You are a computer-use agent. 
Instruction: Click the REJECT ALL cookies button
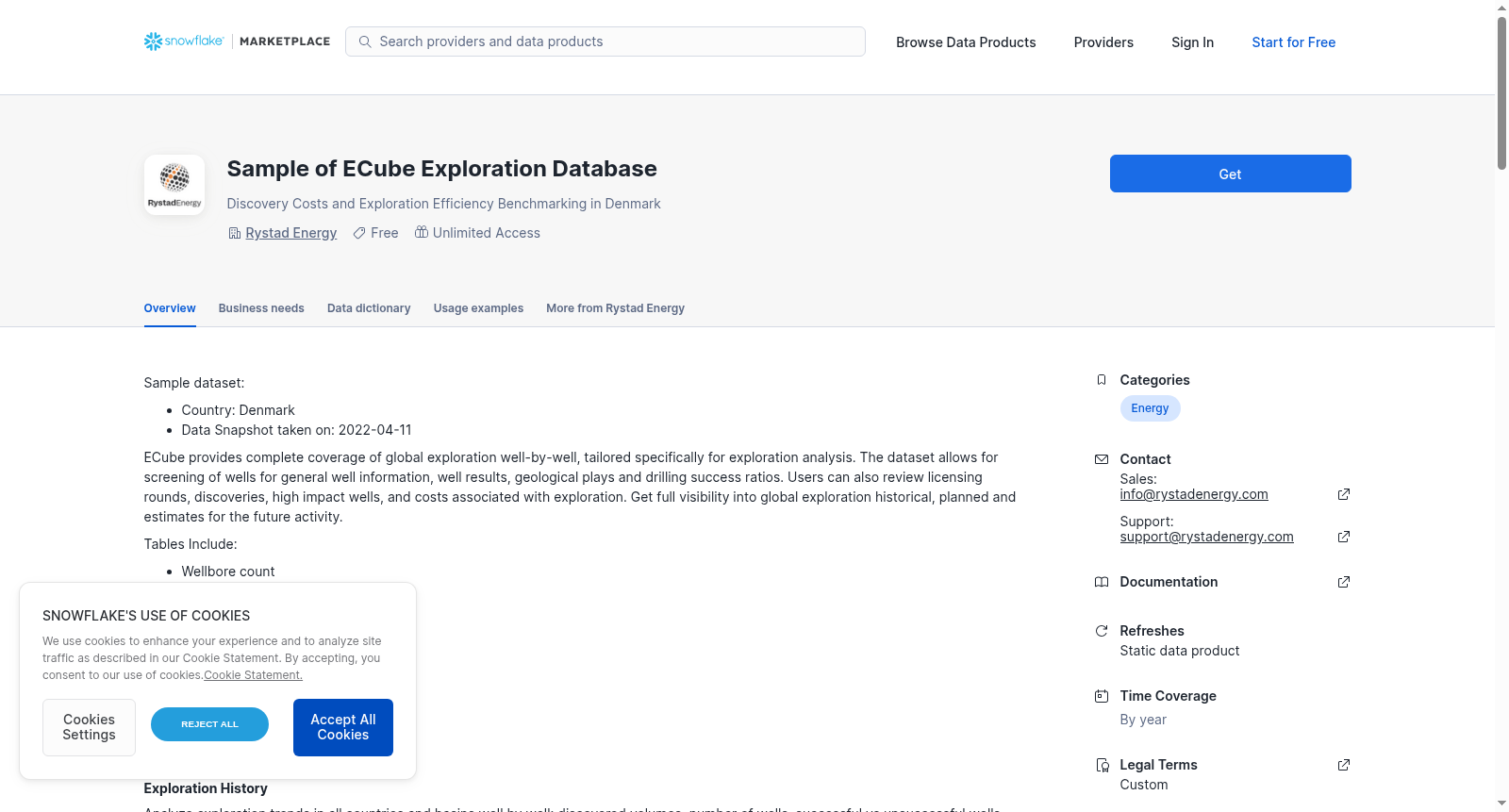pos(209,724)
